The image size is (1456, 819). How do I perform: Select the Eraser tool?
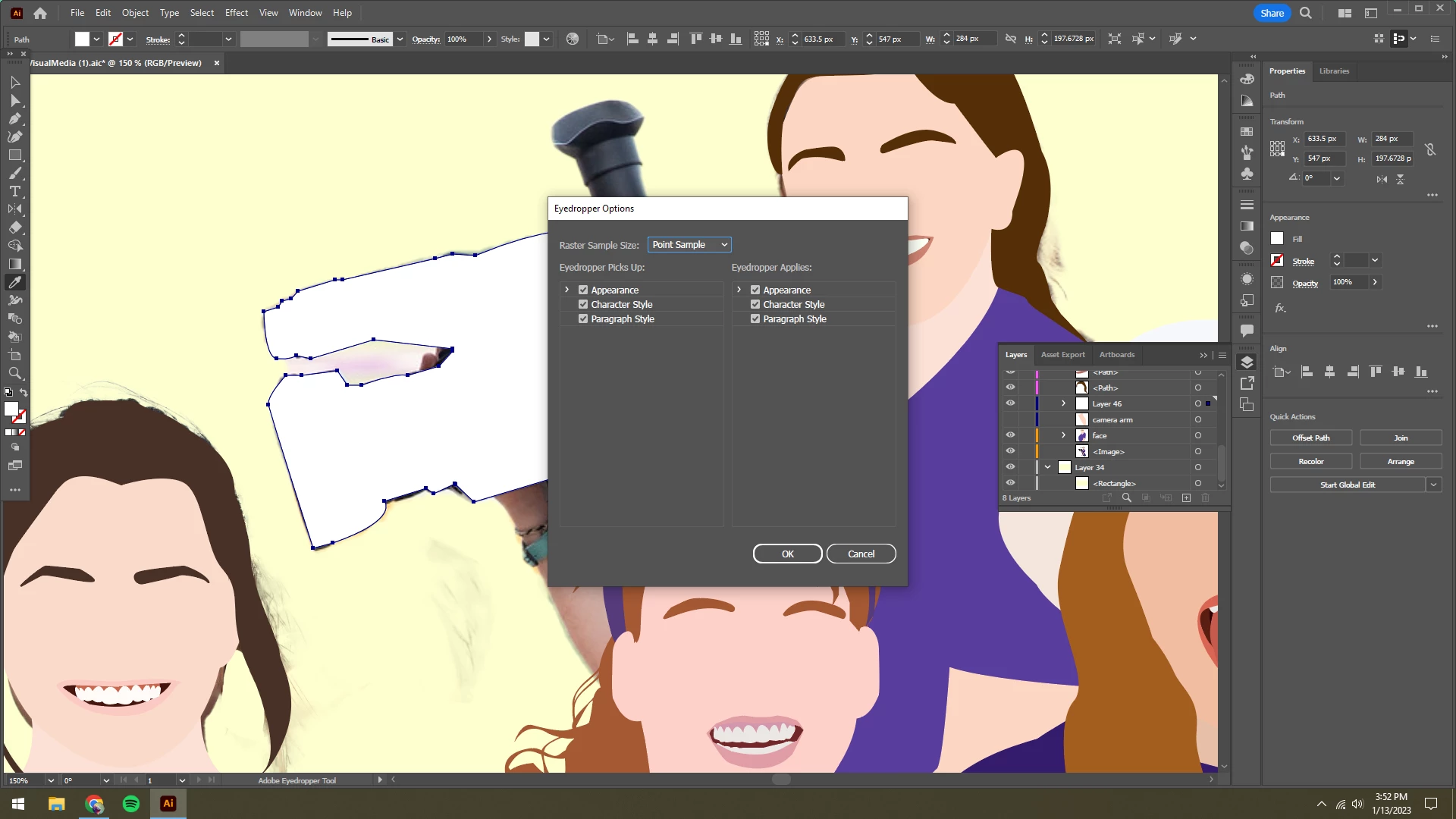[14, 227]
